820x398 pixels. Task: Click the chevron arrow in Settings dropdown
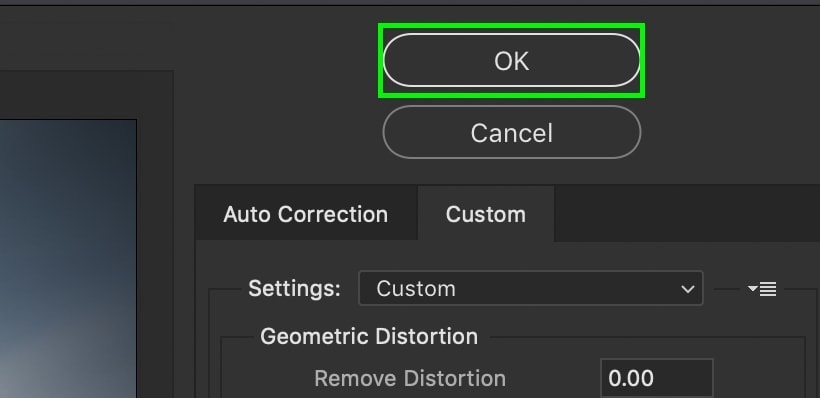click(x=688, y=289)
